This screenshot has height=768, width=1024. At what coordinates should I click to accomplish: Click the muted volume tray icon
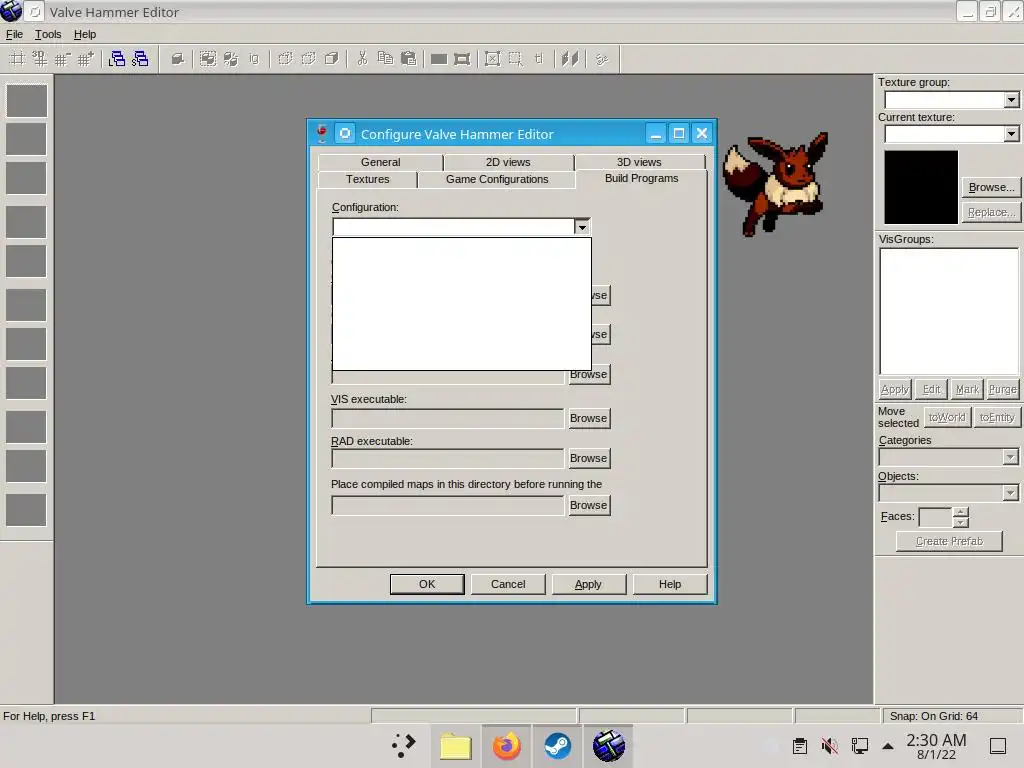click(x=829, y=746)
